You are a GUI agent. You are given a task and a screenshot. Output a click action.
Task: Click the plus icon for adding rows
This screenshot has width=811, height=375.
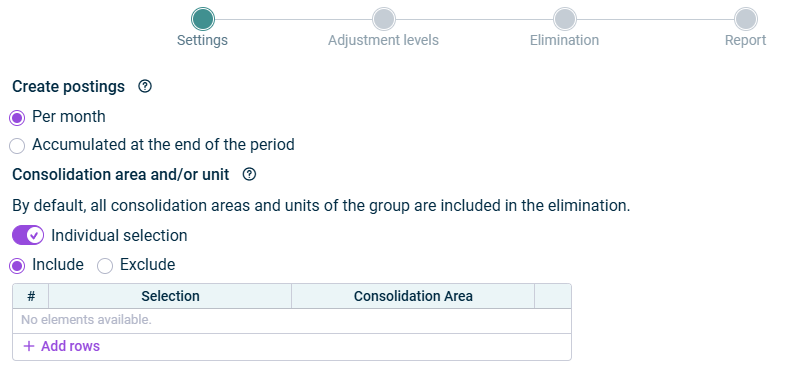[29, 346]
